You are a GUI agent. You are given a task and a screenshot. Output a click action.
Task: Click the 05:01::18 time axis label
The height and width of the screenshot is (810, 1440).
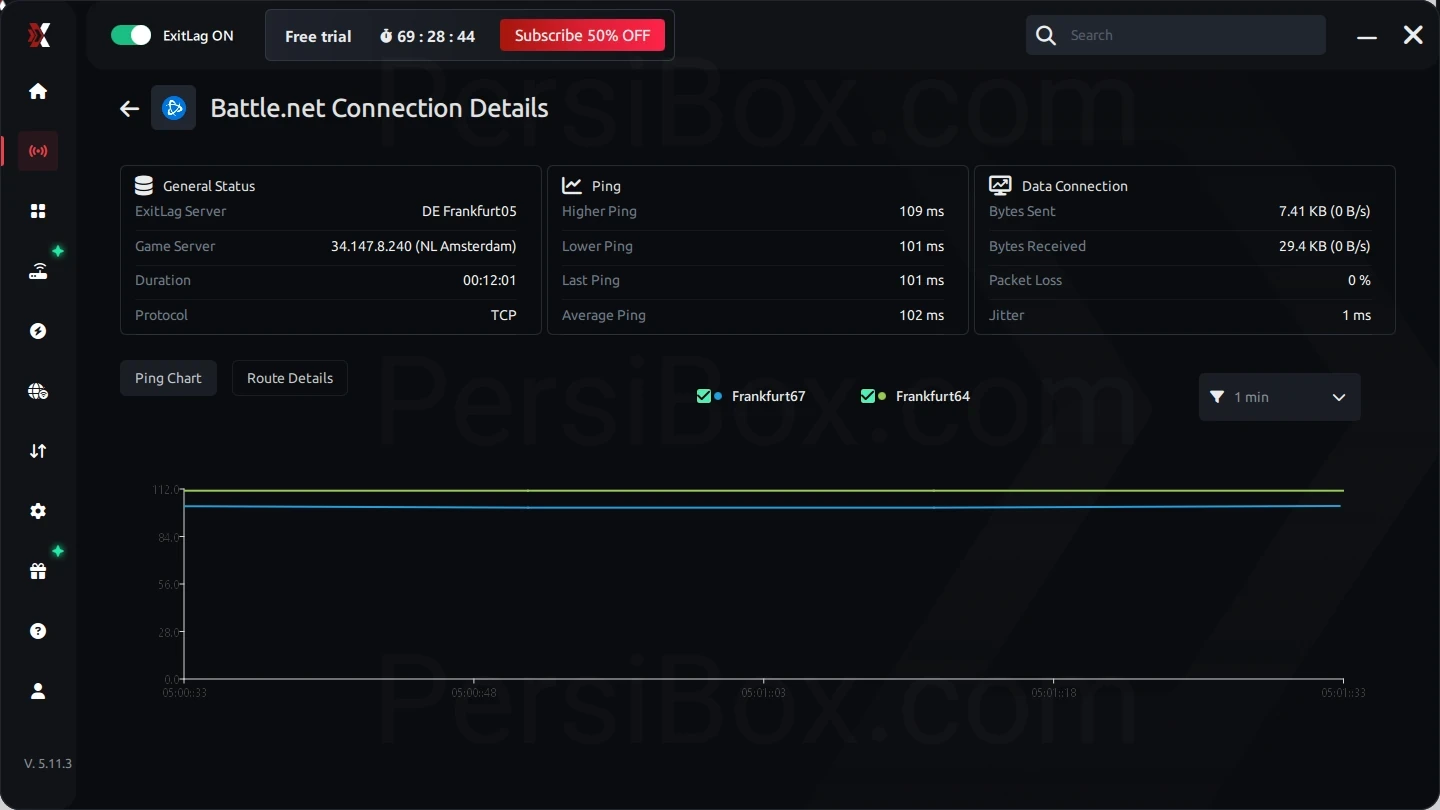coord(1054,693)
